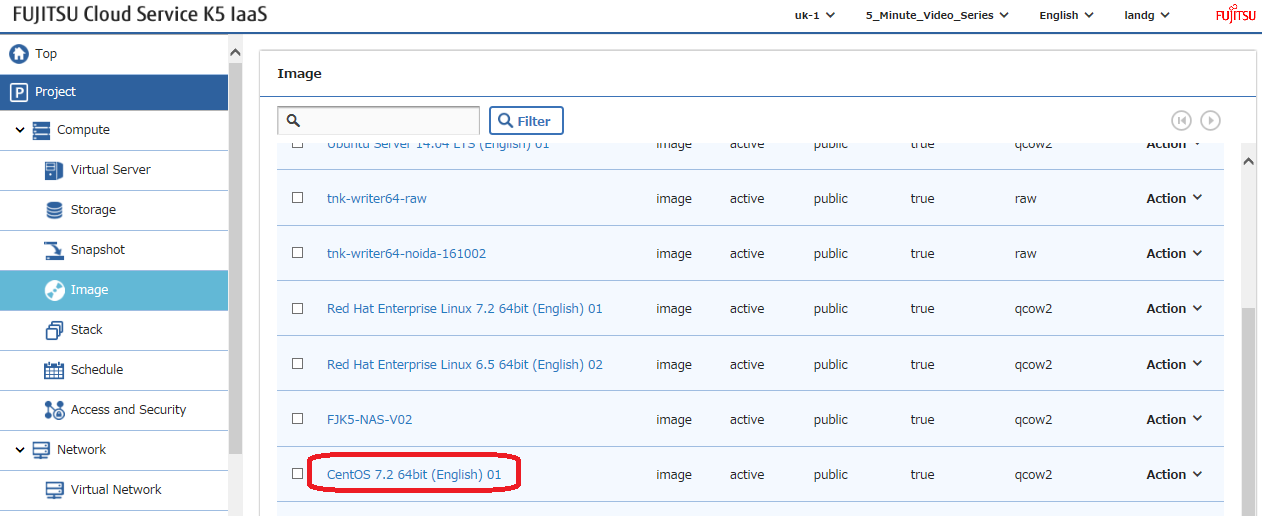Open Access and Security menu item
Viewport: 1262px width, 516px height.
(x=114, y=410)
